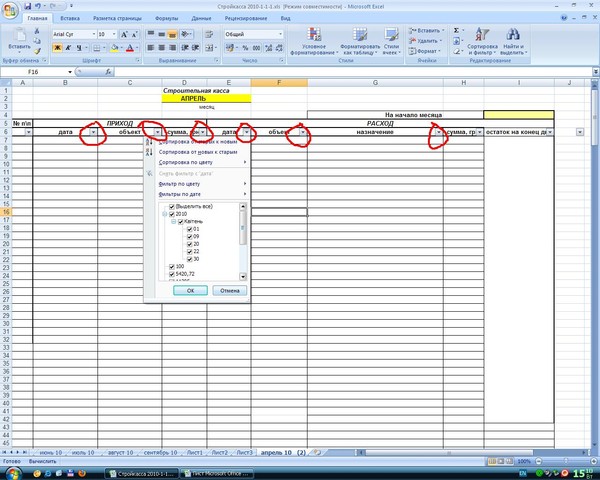Open Форматировать как таблицу gallery
The height and width of the screenshot is (480, 600).
[x=360, y=41]
